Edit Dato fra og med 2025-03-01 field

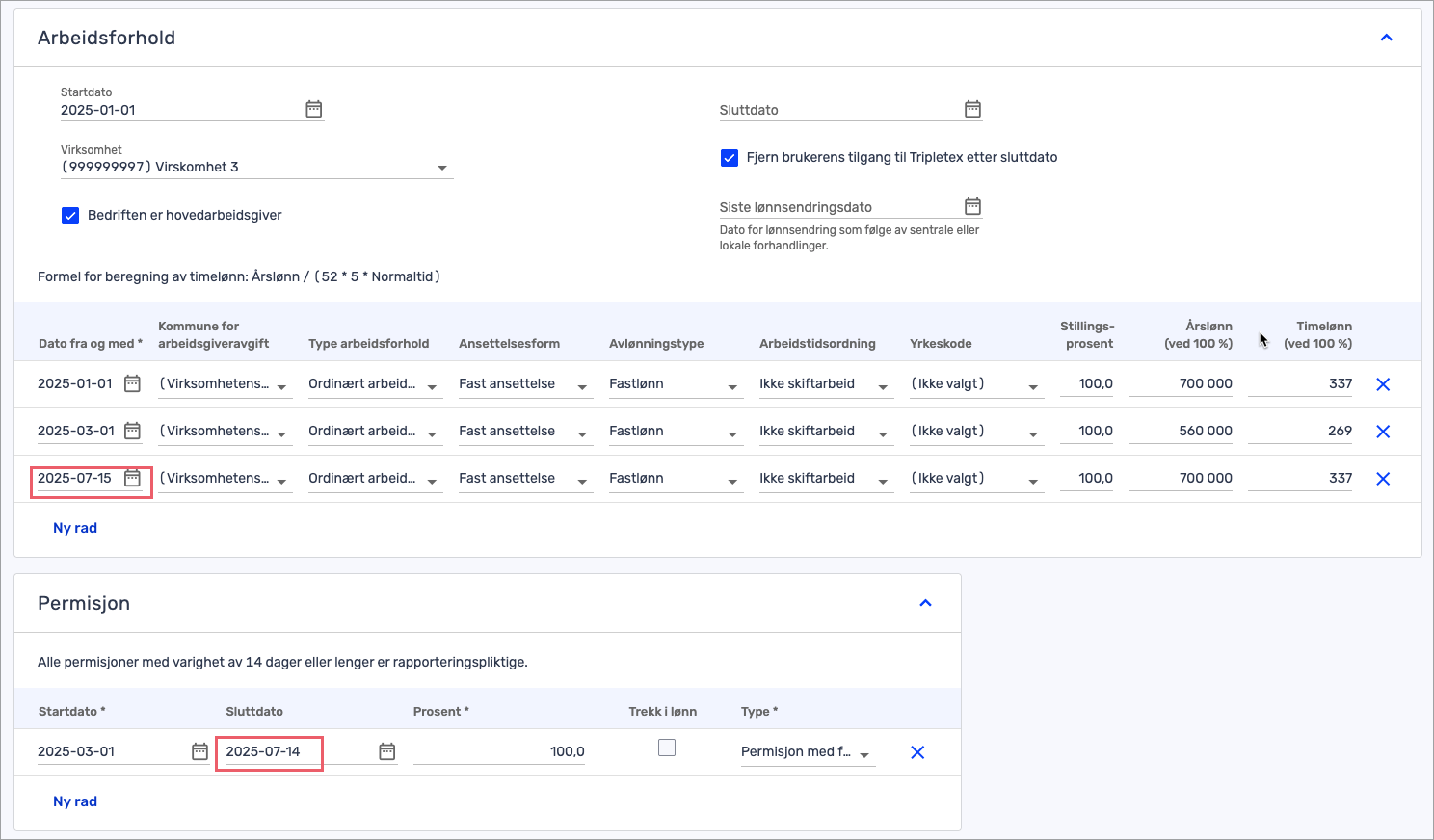[79, 431]
